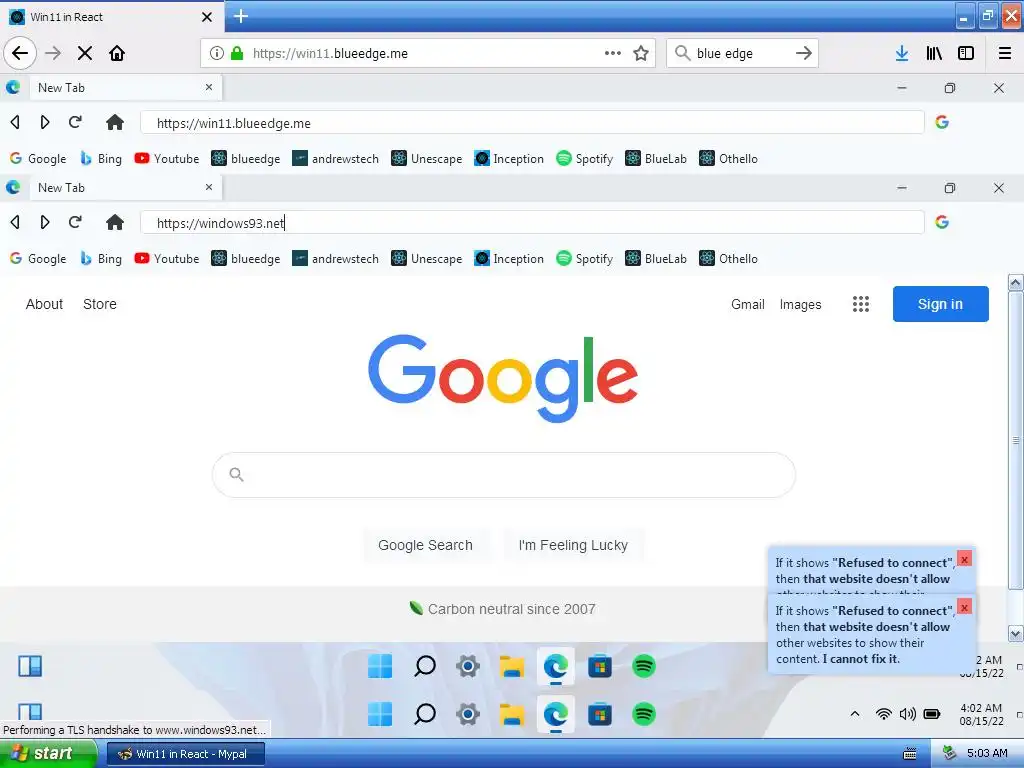This screenshot has width=1024, height=768.
Task: Open andrewstech bookmark in inner Edge window
Action: point(335,259)
